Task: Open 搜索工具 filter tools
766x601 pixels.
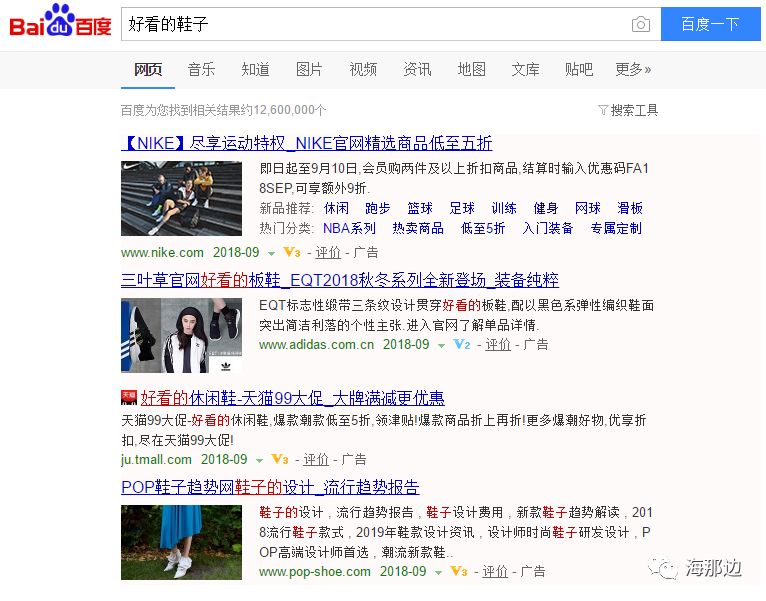Action: tap(634, 110)
